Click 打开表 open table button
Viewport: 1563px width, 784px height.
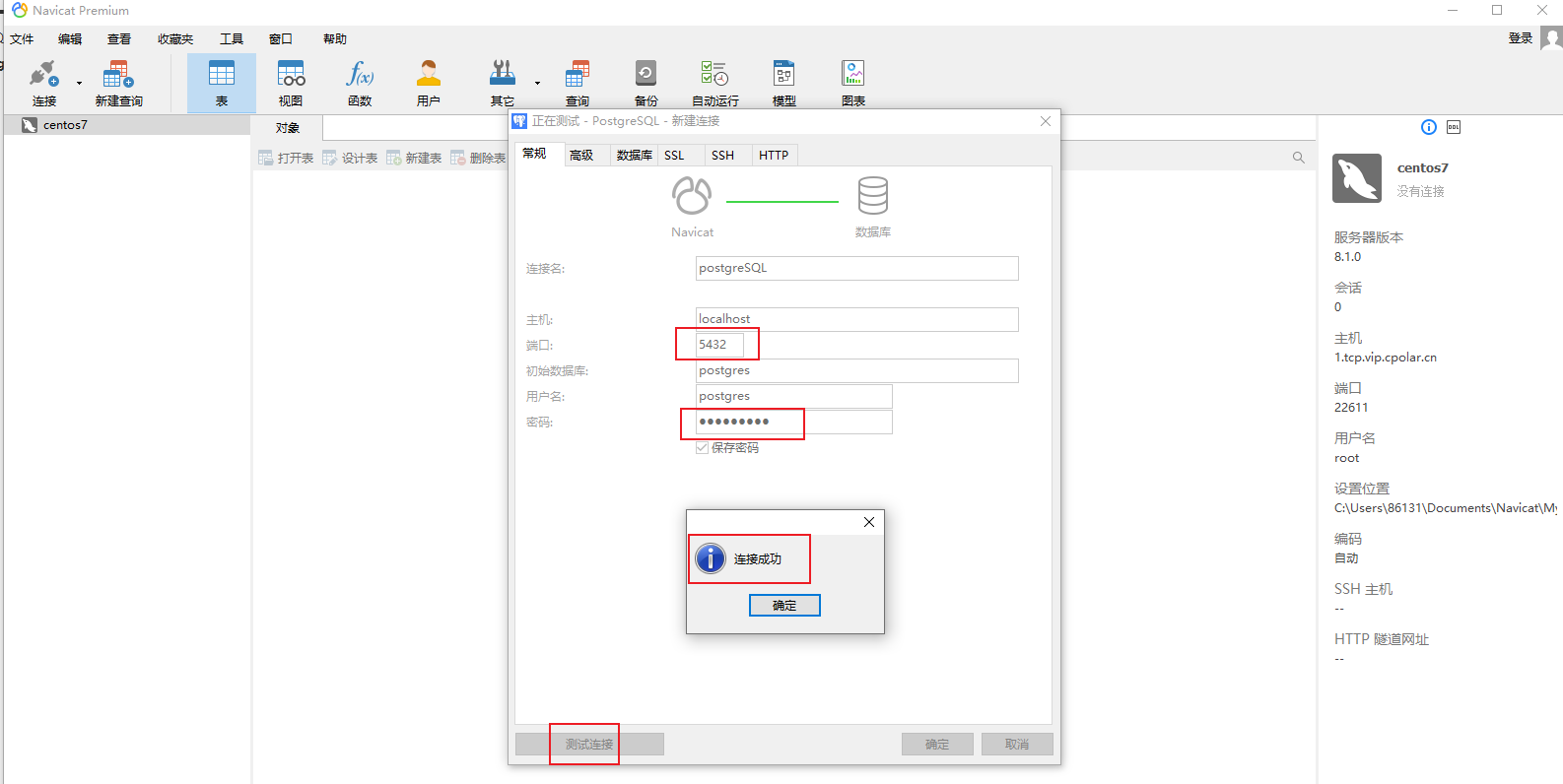click(x=286, y=158)
